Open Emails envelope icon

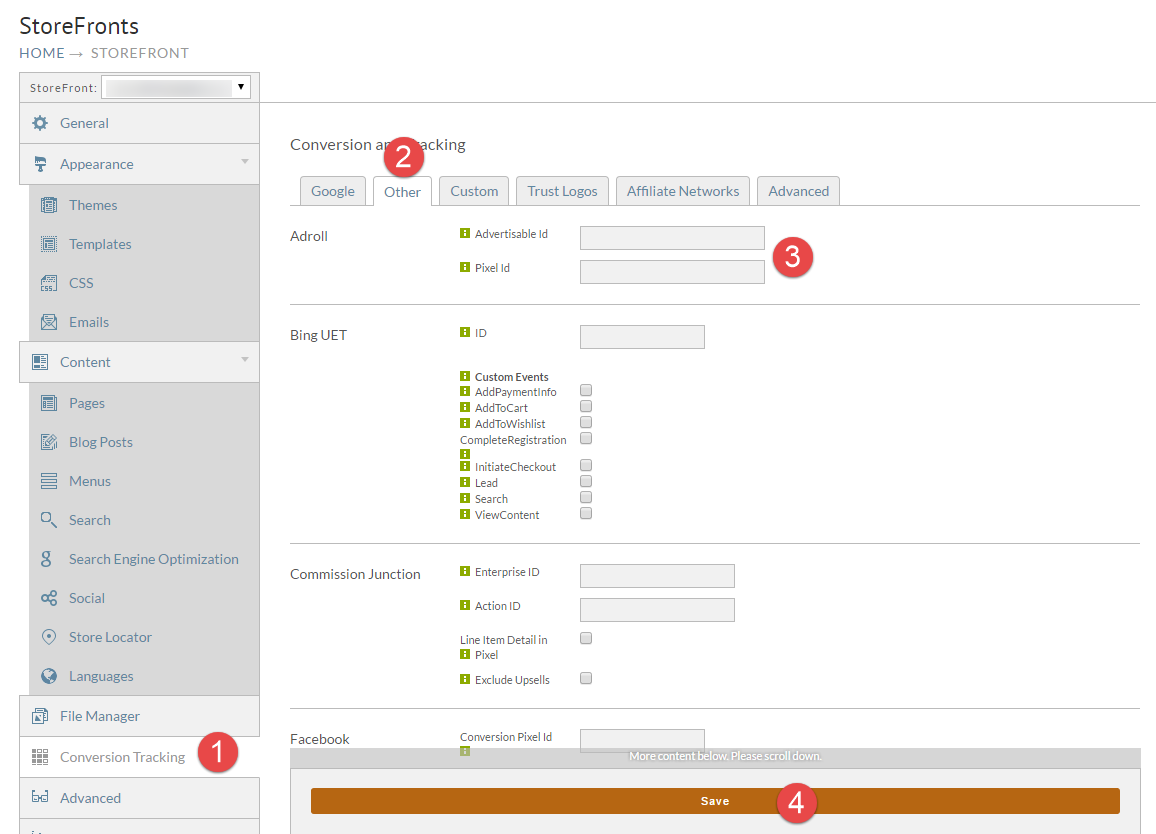pyautogui.click(x=49, y=322)
